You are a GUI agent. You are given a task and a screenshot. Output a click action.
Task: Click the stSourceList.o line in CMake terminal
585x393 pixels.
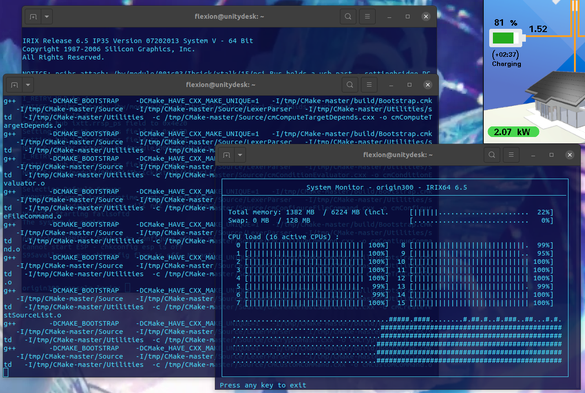[x=32, y=315]
